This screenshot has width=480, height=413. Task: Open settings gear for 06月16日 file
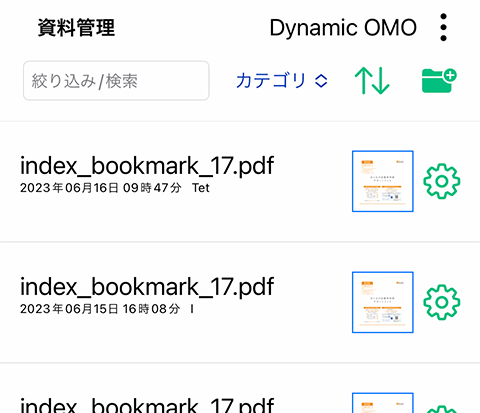(442, 181)
